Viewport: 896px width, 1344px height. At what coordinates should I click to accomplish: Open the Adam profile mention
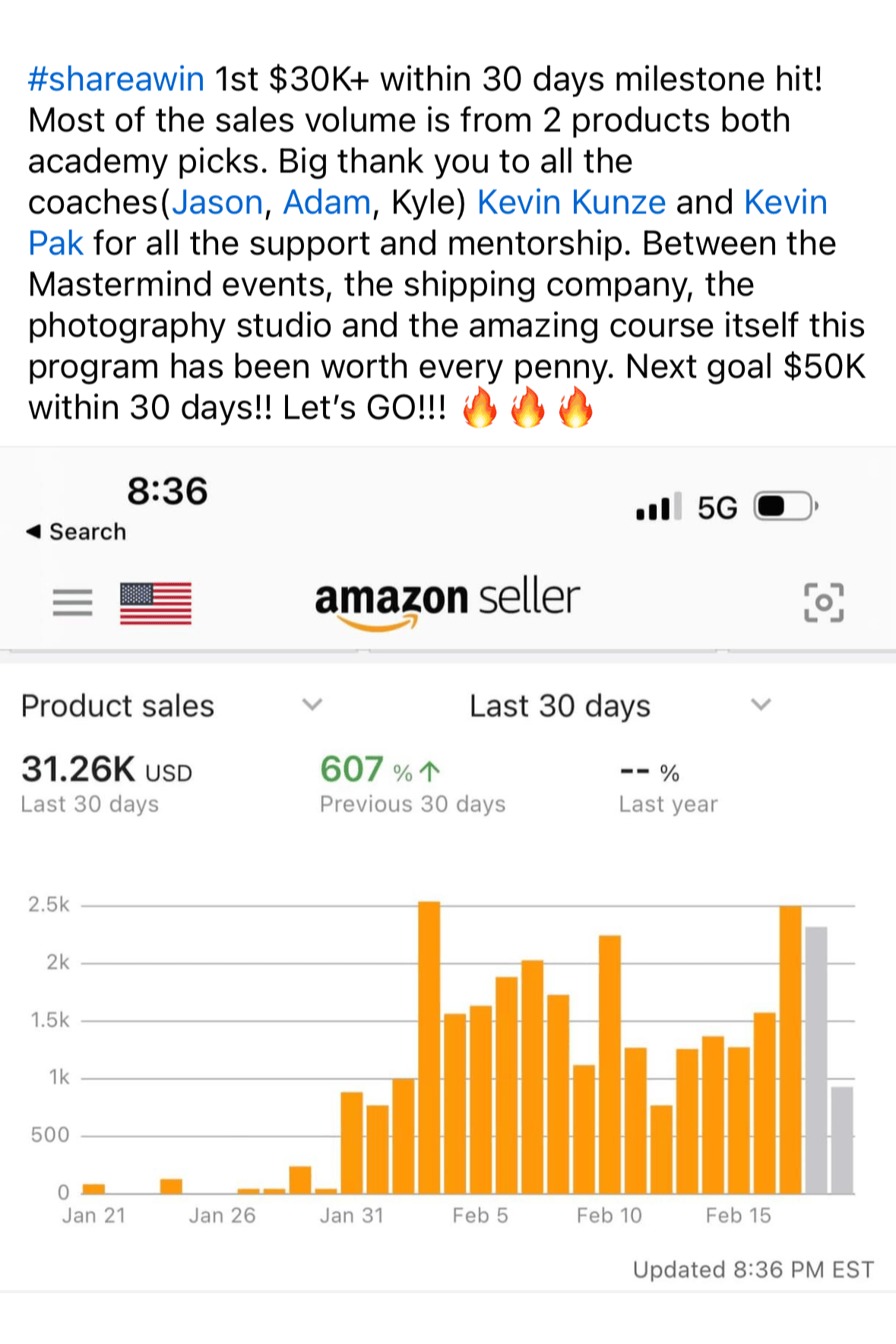(327, 202)
